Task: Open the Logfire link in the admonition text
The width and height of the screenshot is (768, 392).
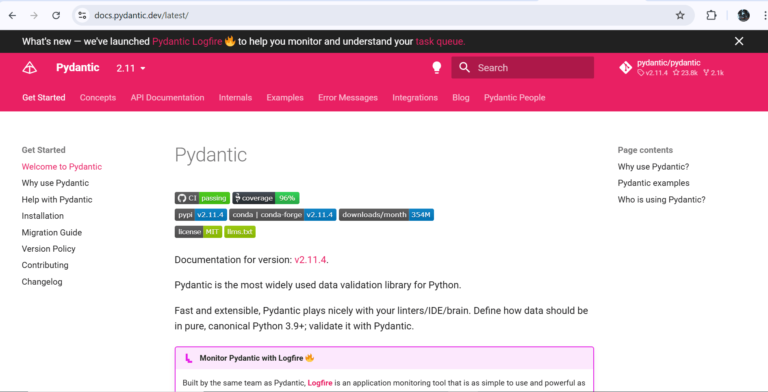Action: [x=320, y=383]
